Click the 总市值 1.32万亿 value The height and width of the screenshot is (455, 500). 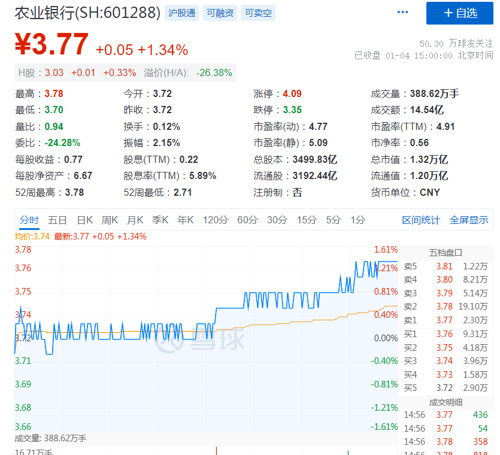coord(429,160)
